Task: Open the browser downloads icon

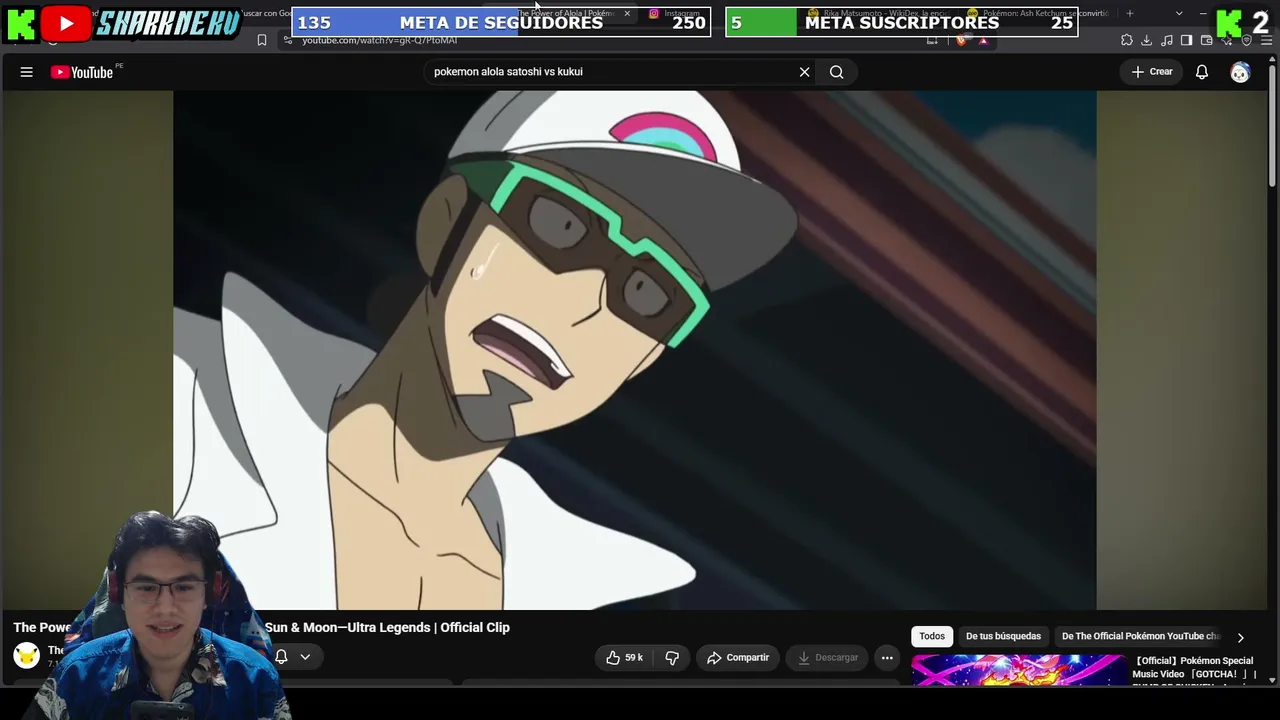Action: pyautogui.click(x=1147, y=40)
